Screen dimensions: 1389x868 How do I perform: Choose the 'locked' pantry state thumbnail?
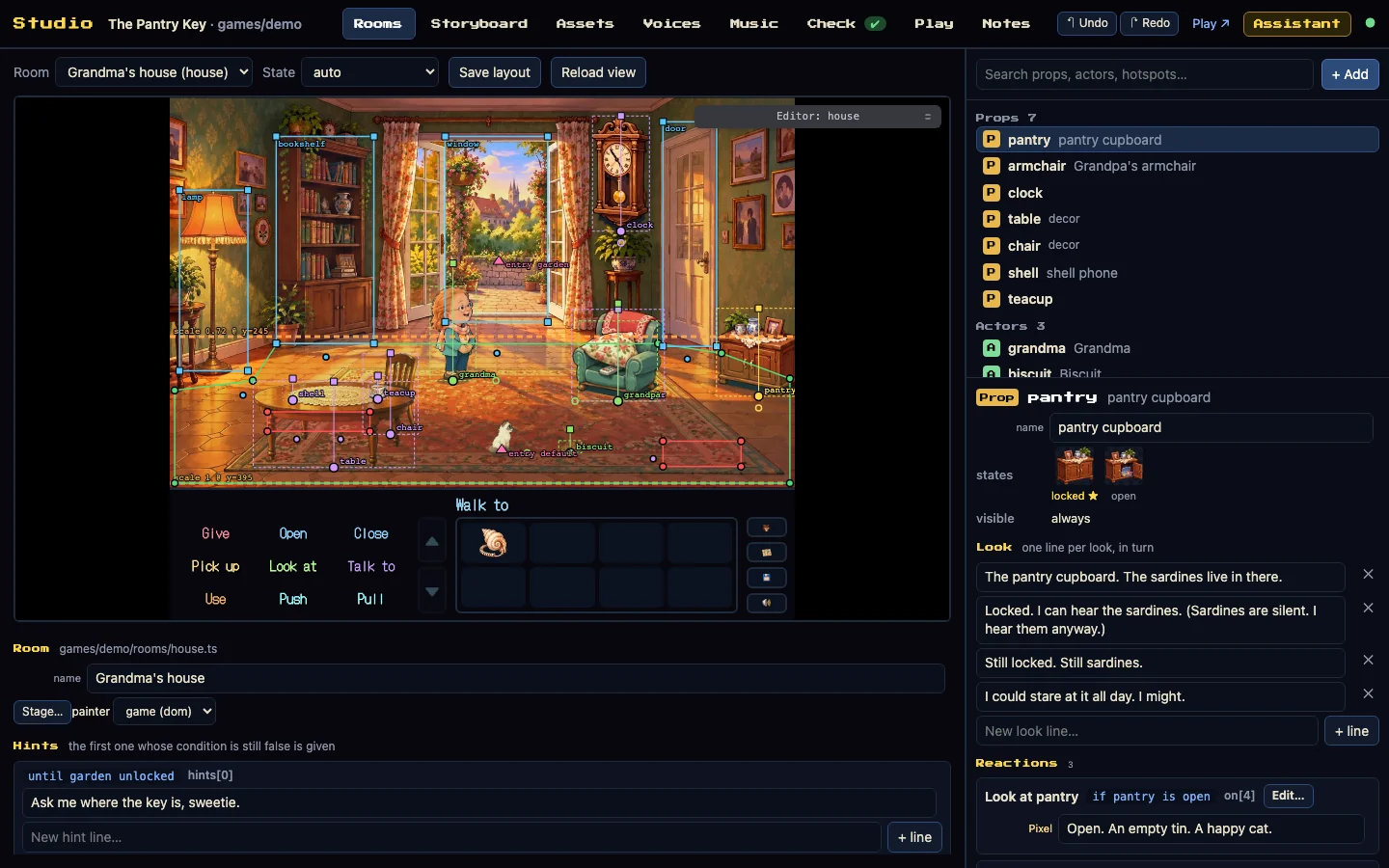(x=1075, y=466)
